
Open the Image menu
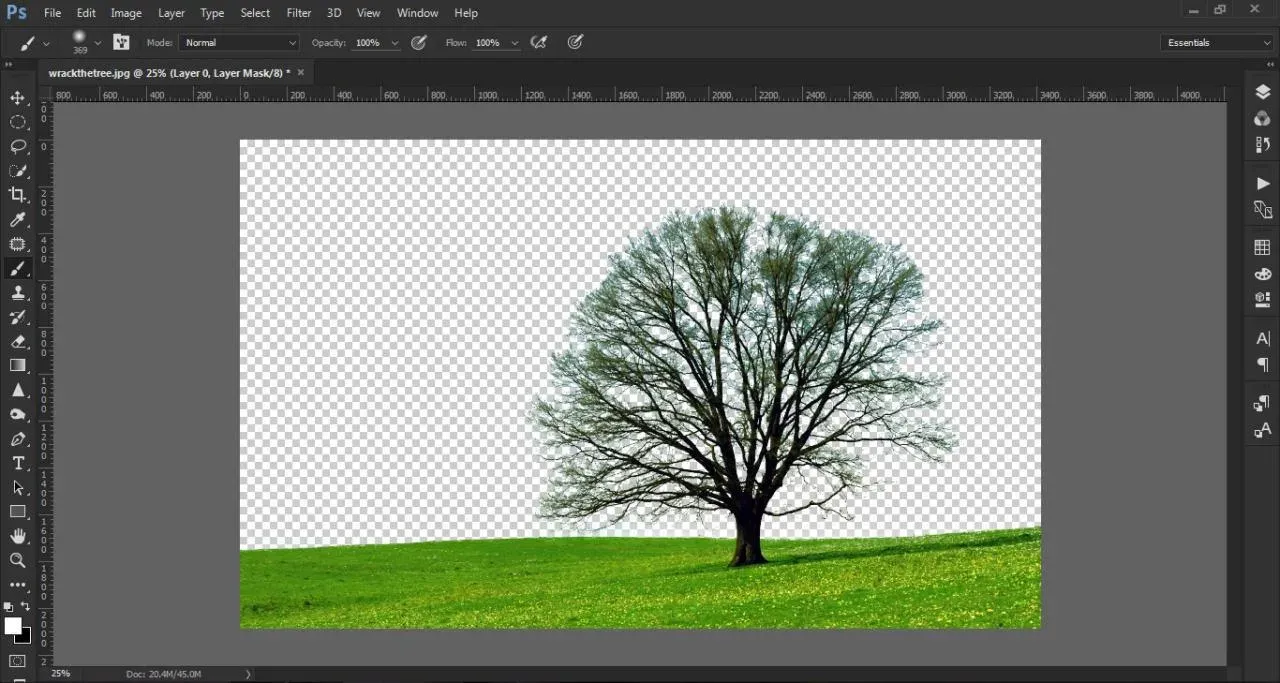(x=126, y=13)
